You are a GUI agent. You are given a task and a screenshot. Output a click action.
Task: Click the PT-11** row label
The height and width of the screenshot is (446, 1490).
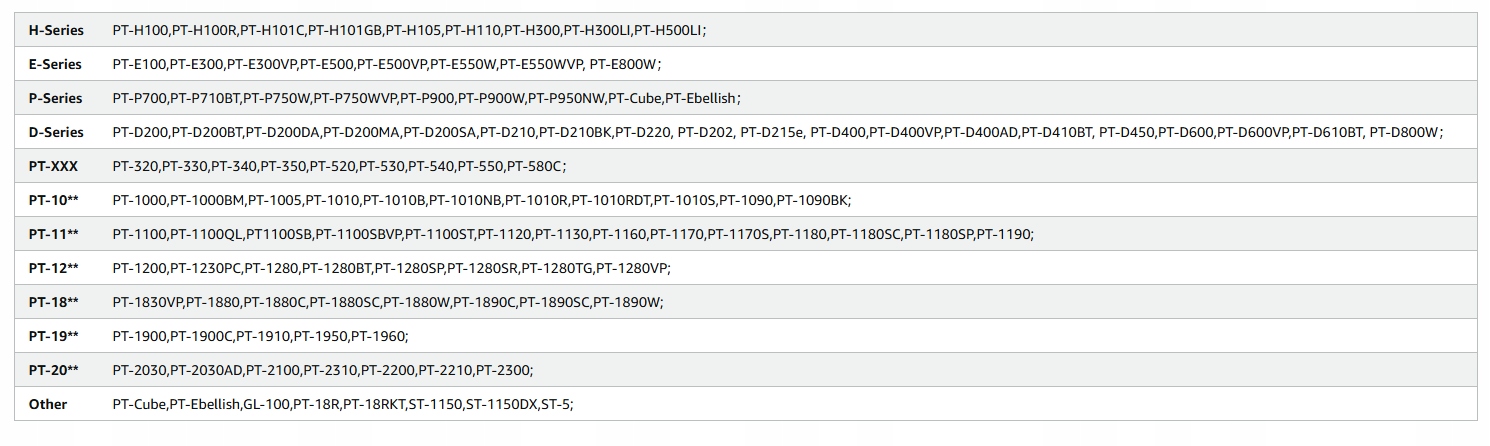click(53, 234)
